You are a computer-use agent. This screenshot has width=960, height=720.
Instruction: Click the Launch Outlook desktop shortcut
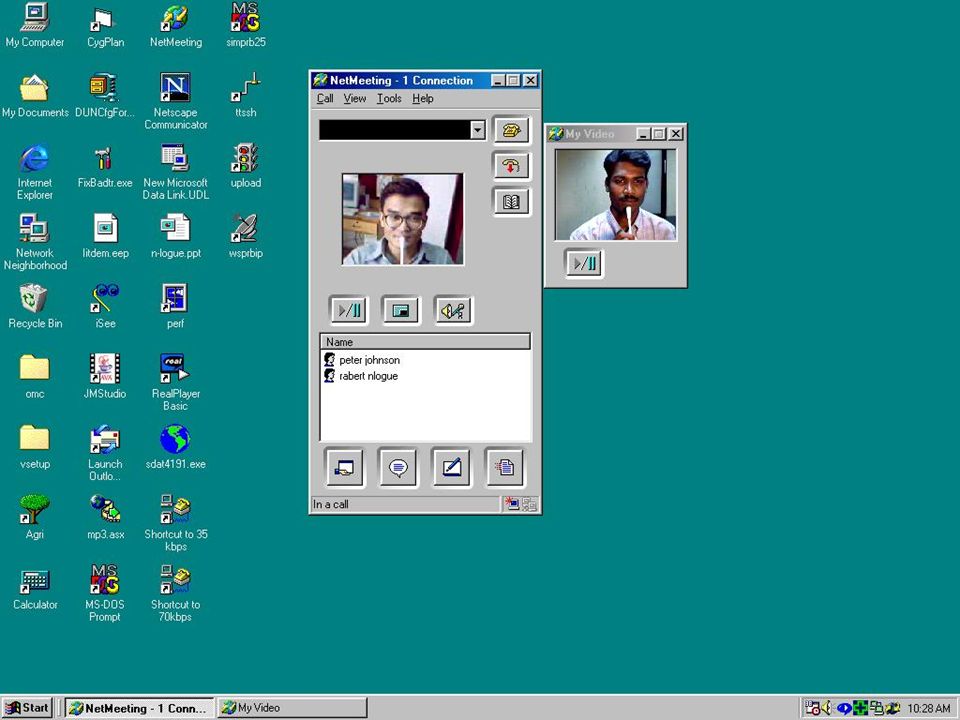[x=105, y=454]
